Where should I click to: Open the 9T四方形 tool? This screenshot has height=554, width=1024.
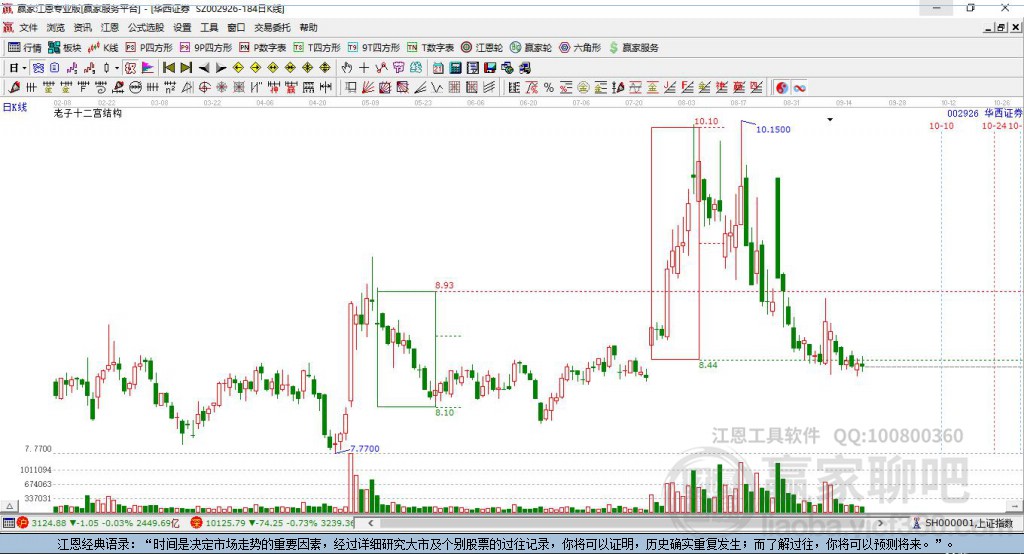[374, 48]
